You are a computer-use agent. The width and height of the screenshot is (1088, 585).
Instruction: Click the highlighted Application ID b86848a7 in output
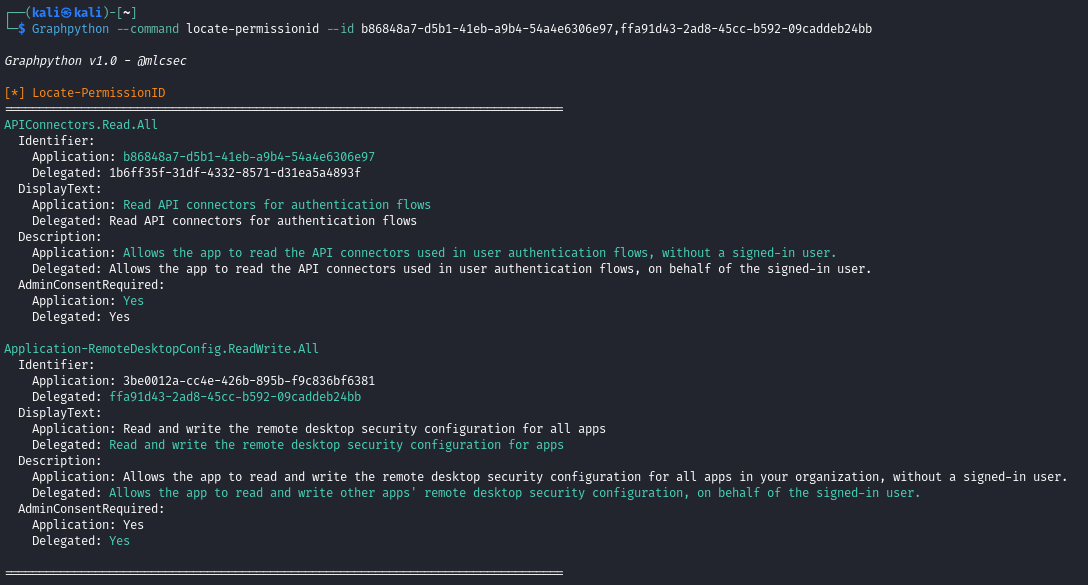tap(249, 157)
